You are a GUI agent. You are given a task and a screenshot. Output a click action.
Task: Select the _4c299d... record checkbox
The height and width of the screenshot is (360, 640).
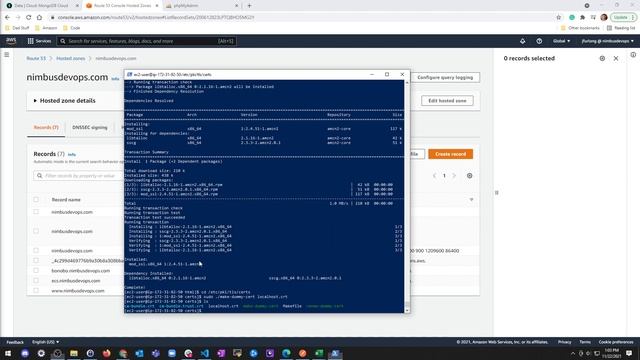(36, 260)
